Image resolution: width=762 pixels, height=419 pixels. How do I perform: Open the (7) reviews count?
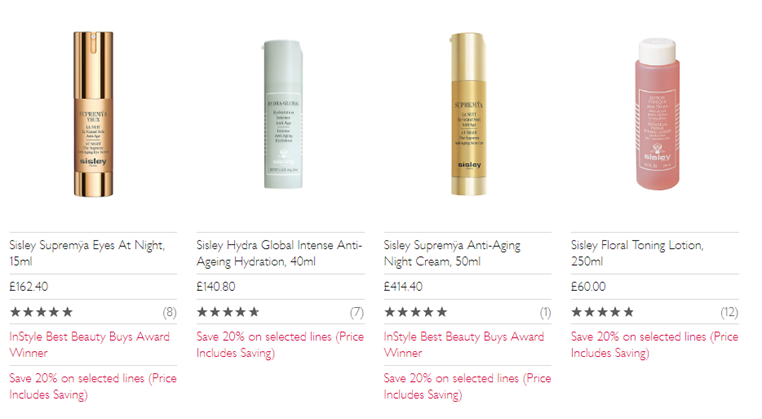pyautogui.click(x=357, y=312)
